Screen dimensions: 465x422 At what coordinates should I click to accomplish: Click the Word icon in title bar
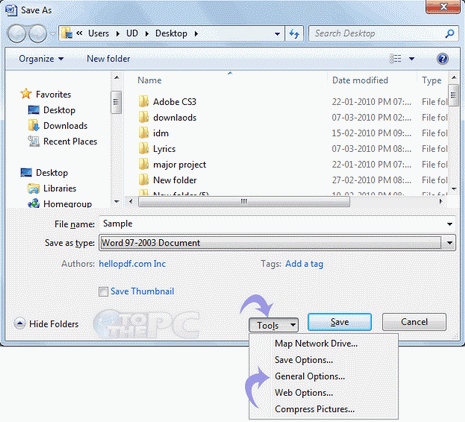coord(11,10)
